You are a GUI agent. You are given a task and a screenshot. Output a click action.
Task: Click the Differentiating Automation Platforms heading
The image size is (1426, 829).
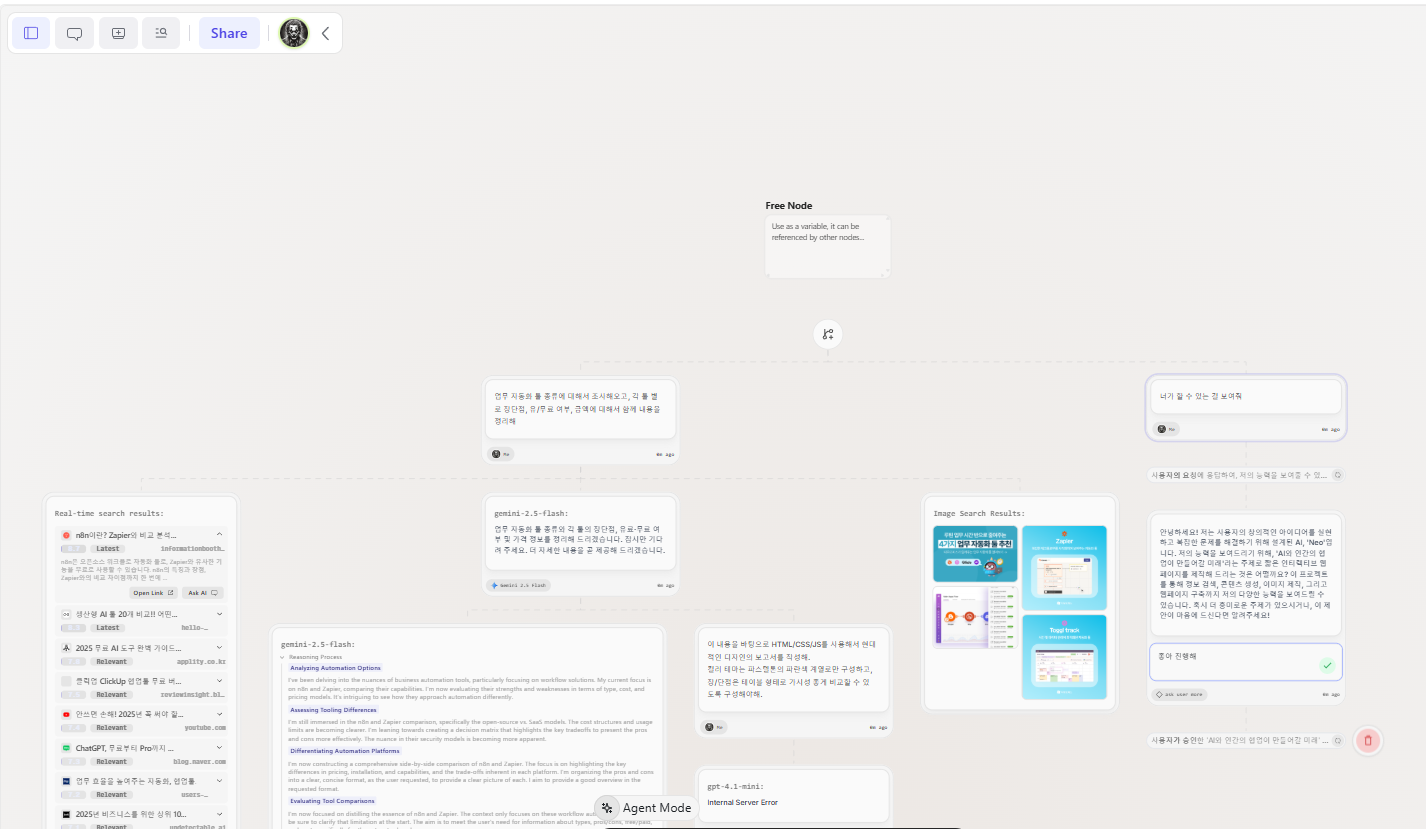[x=344, y=750]
